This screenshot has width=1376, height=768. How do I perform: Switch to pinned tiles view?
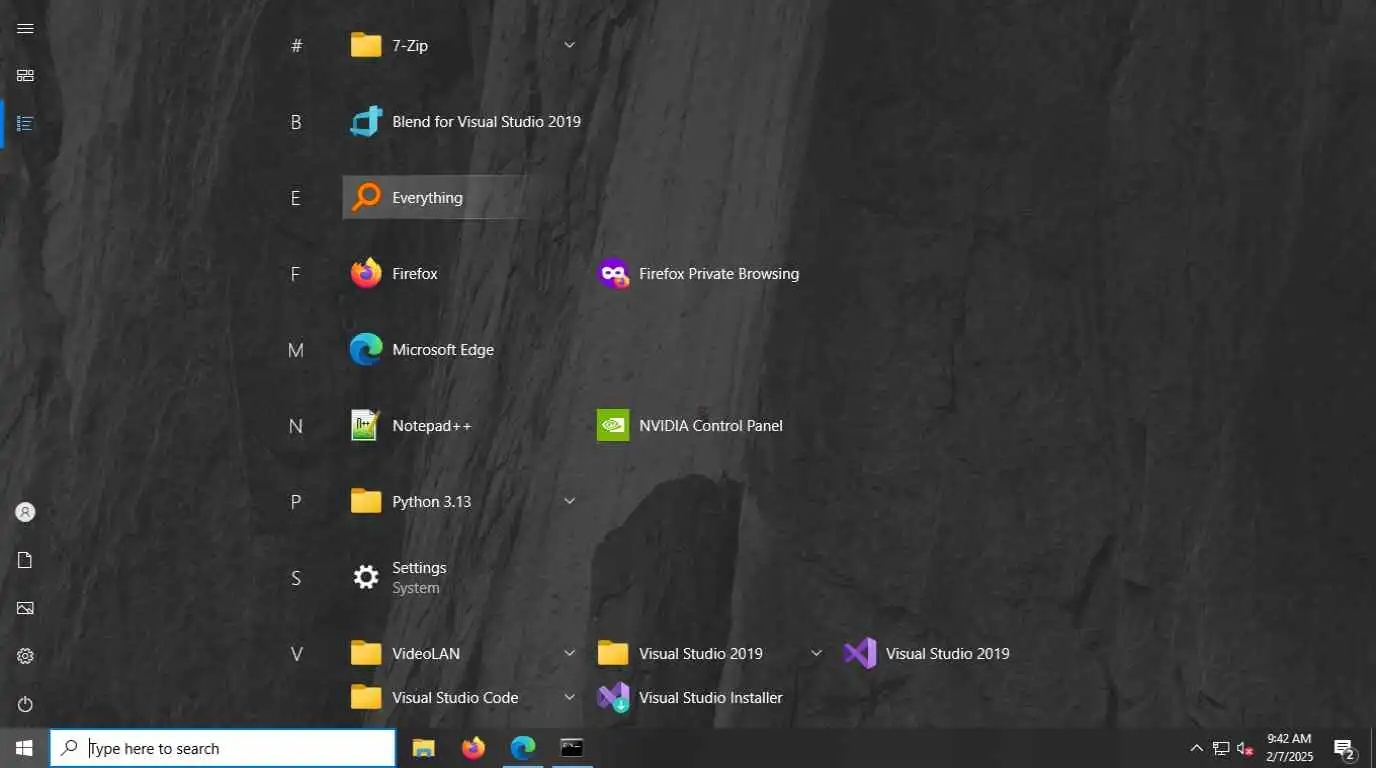(25, 76)
